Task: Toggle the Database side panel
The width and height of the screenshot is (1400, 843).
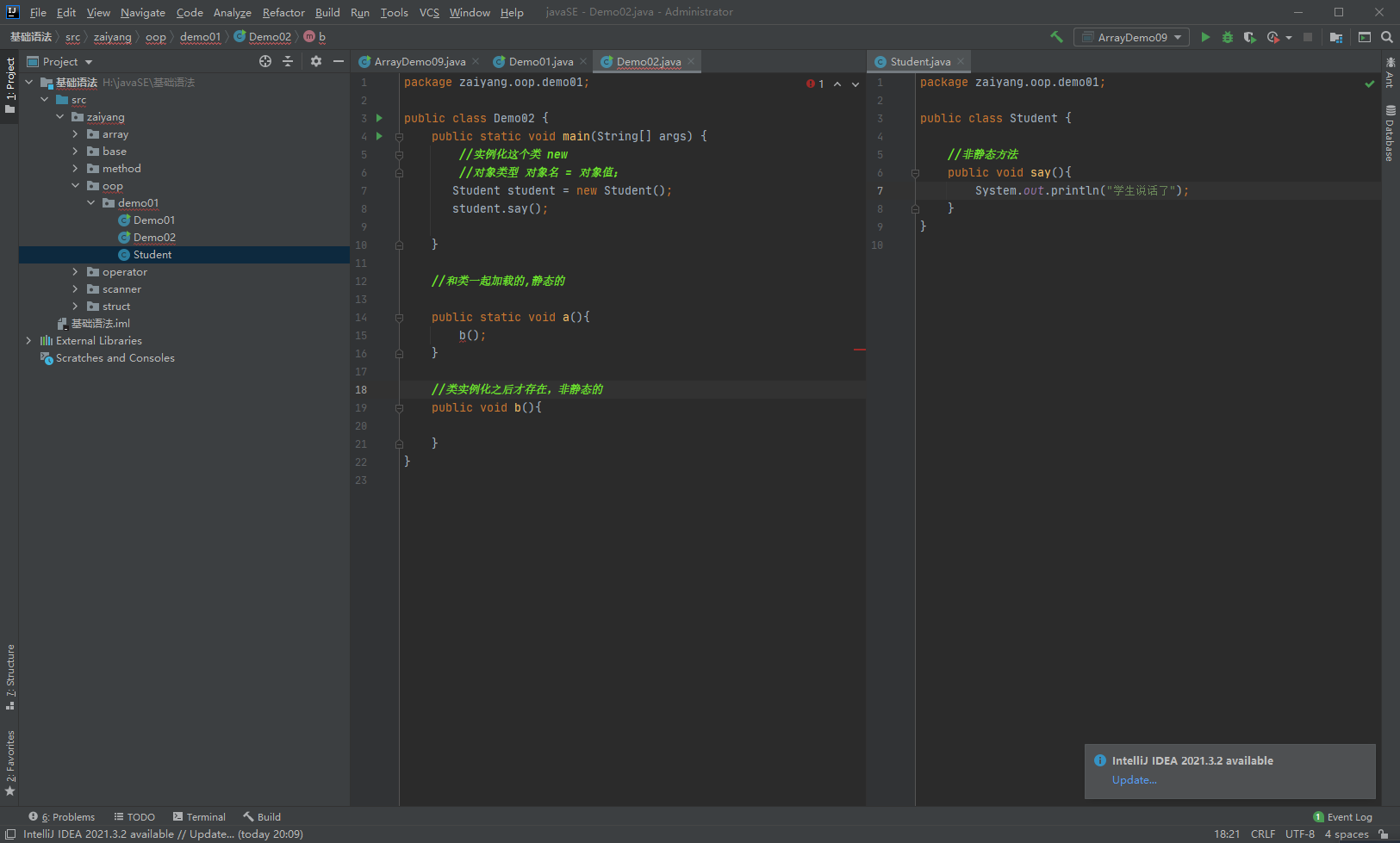Action: coord(1390,133)
